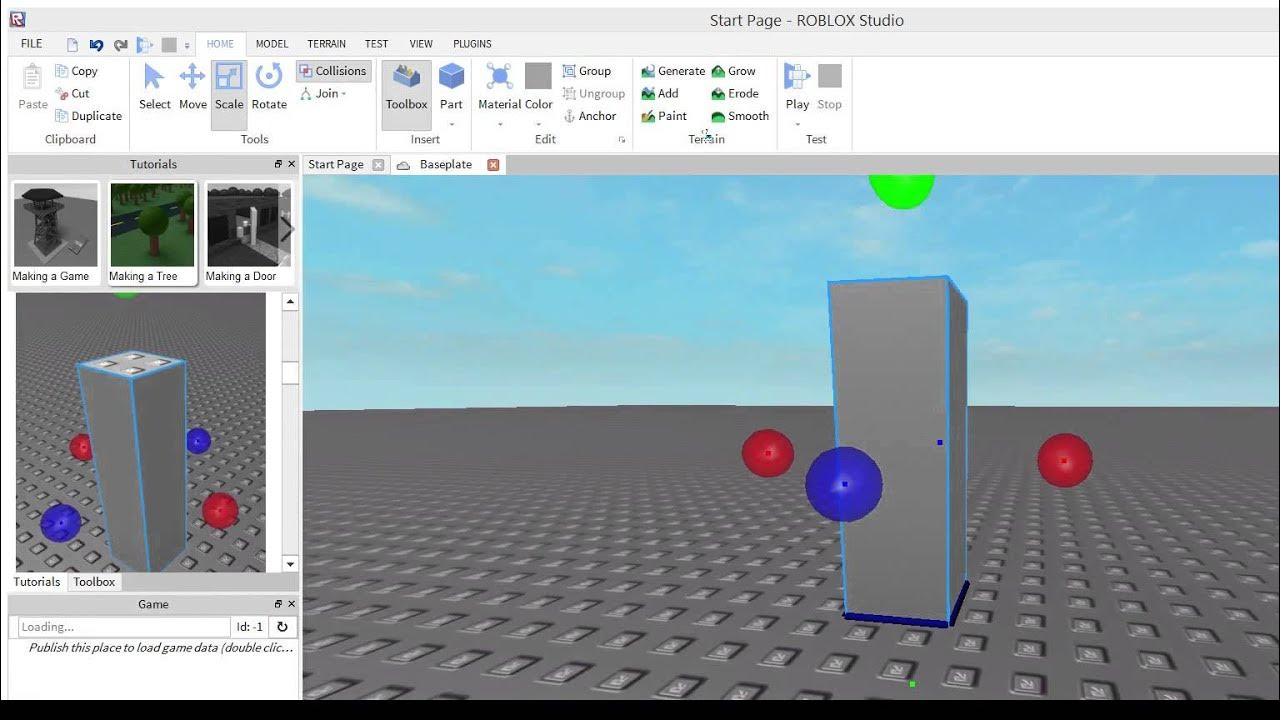1280x720 pixels.
Task: Choose the Grow terrain tool
Action: point(734,71)
